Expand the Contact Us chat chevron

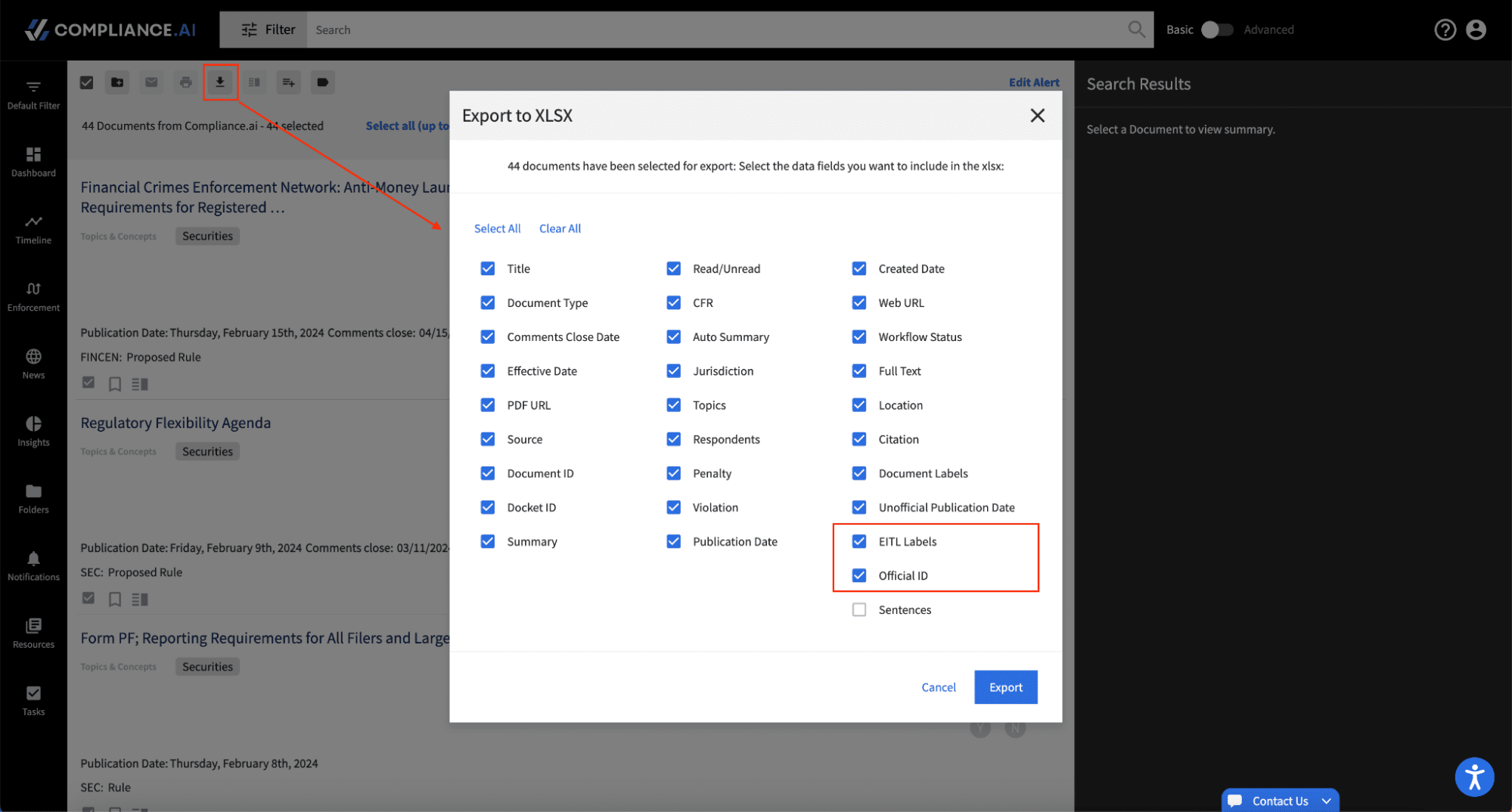pos(1327,801)
